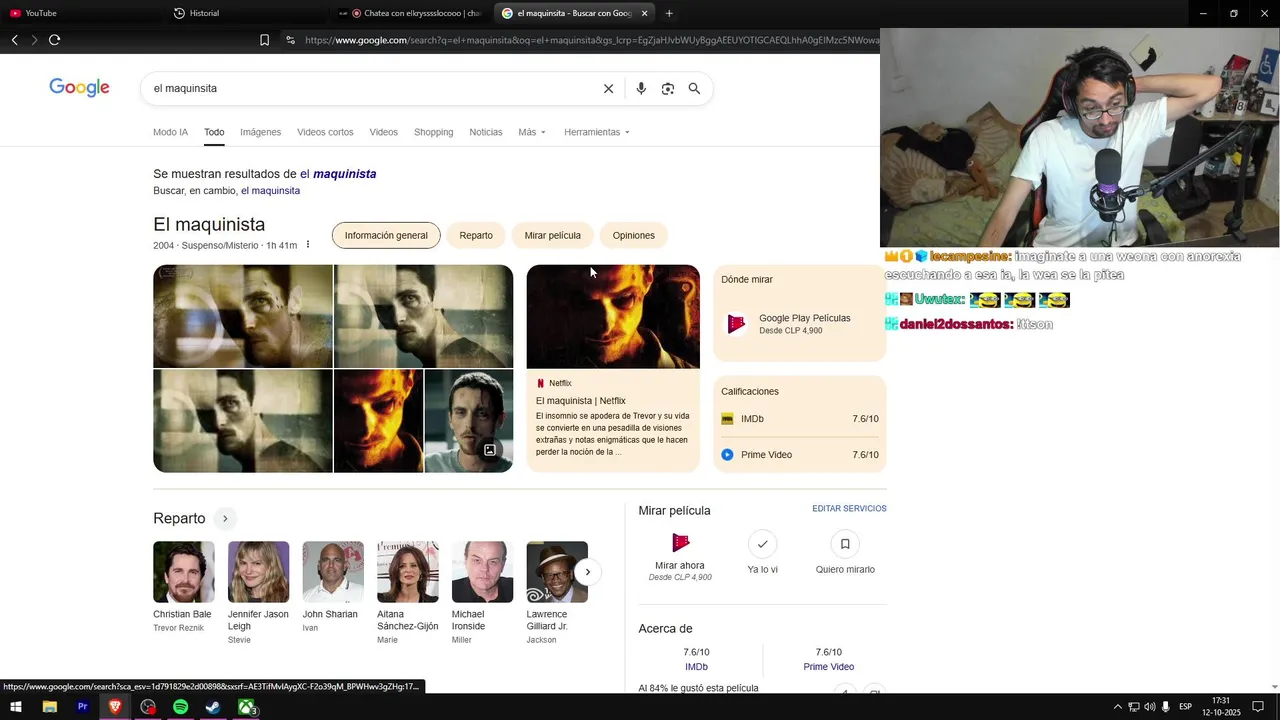Click the Prime Video link under Acerca de

pos(828,667)
